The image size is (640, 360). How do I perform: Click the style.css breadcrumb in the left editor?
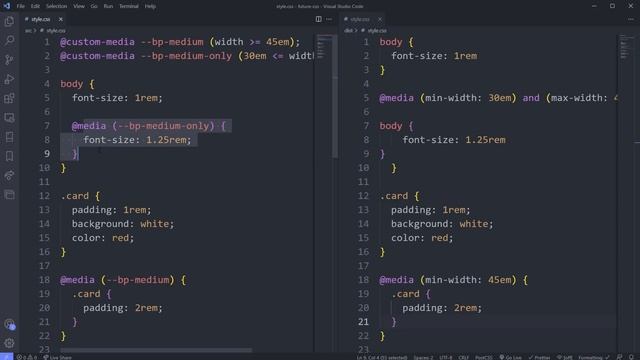[x=56, y=31]
